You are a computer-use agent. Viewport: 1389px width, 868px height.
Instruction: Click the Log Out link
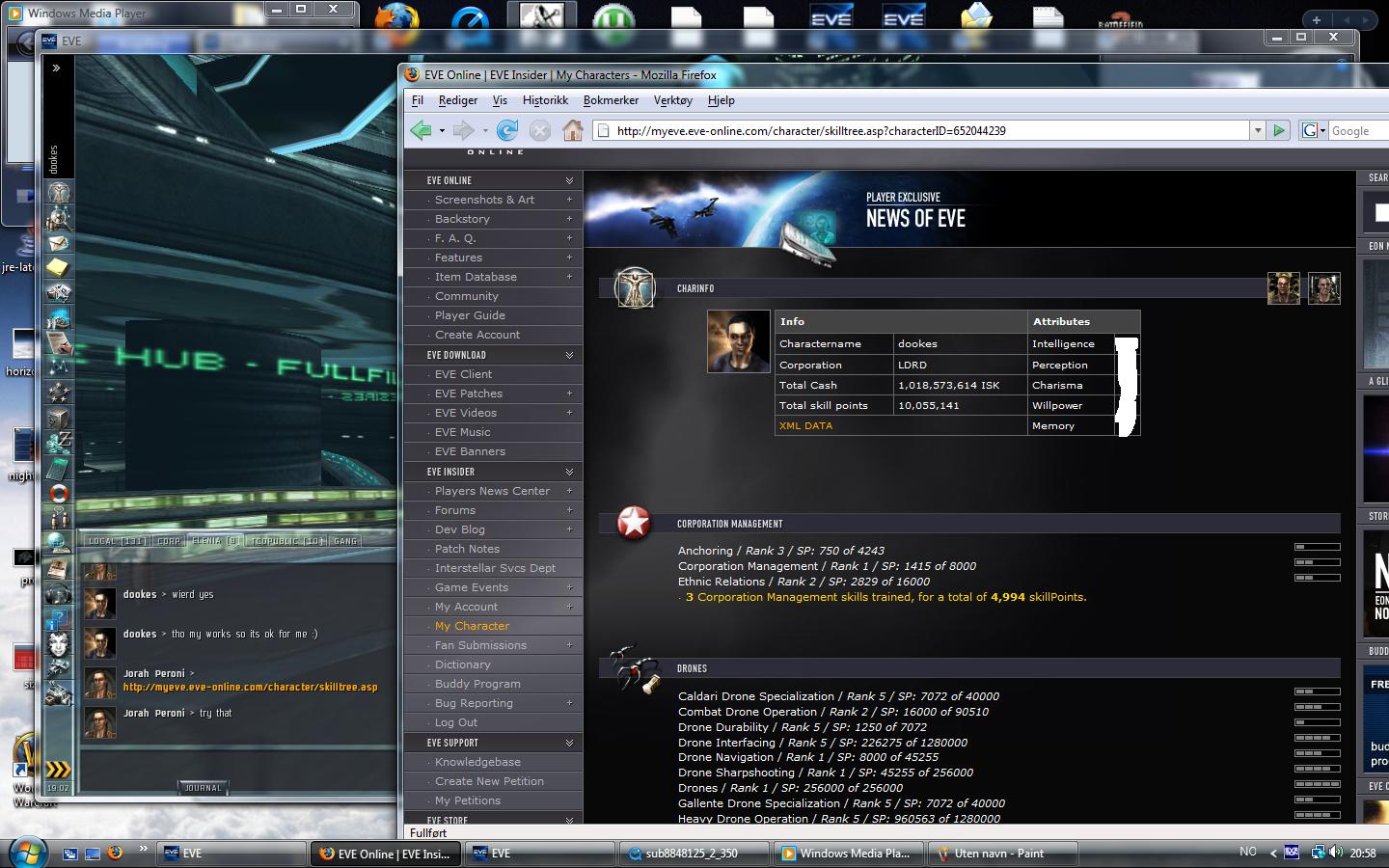point(456,722)
